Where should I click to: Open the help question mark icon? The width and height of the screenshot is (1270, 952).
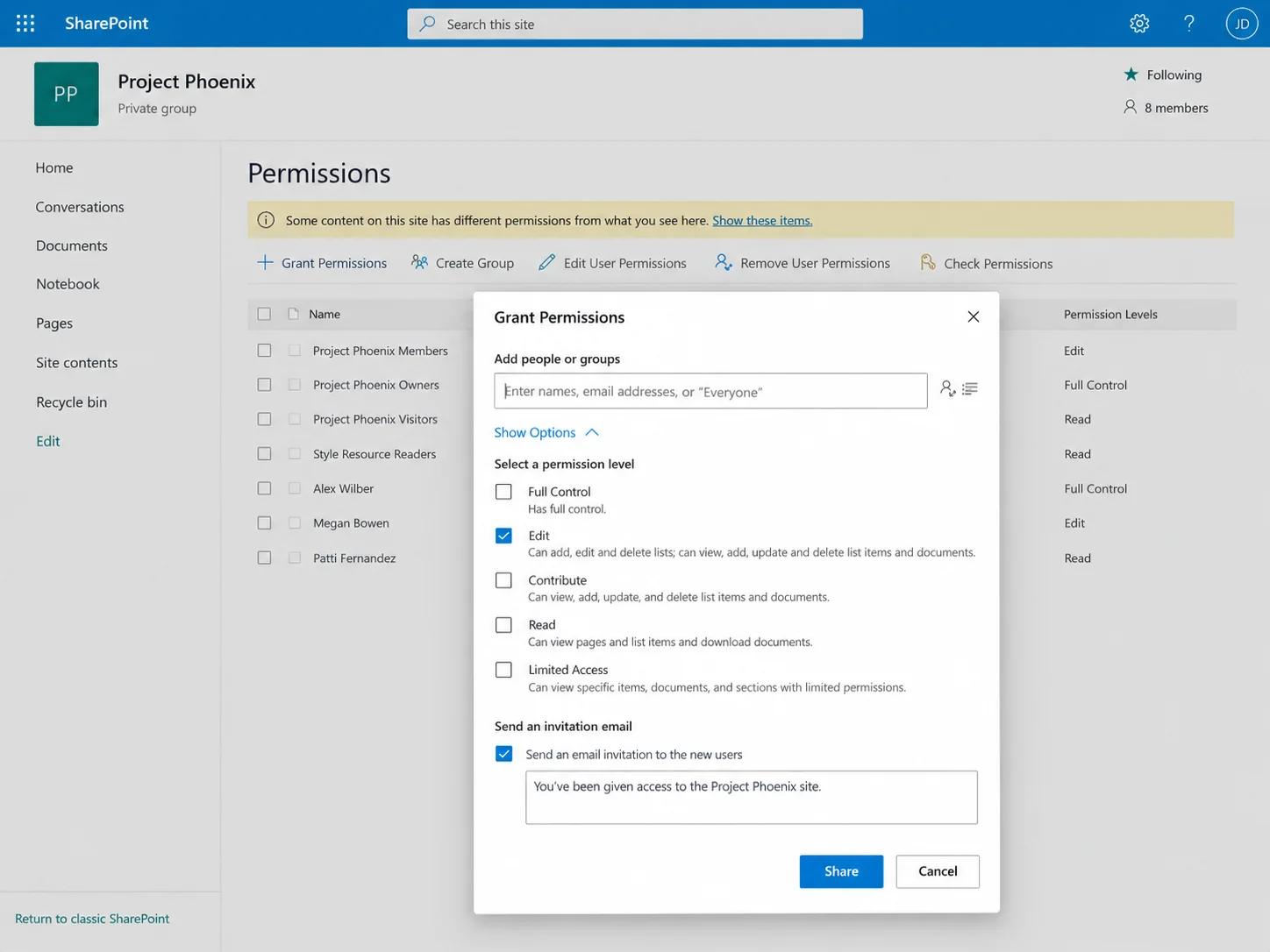[1189, 24]
